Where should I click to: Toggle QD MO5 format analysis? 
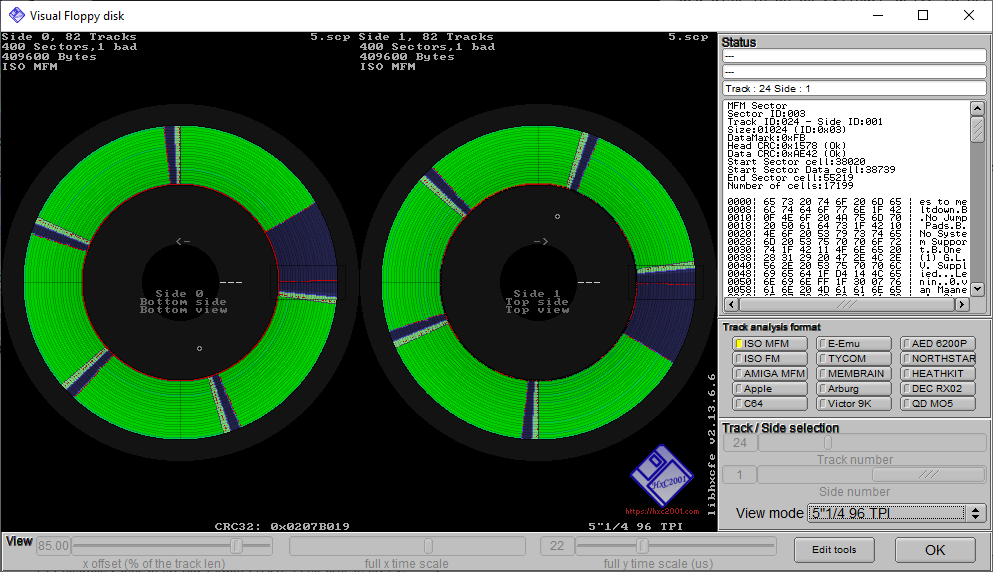[938, 404]
